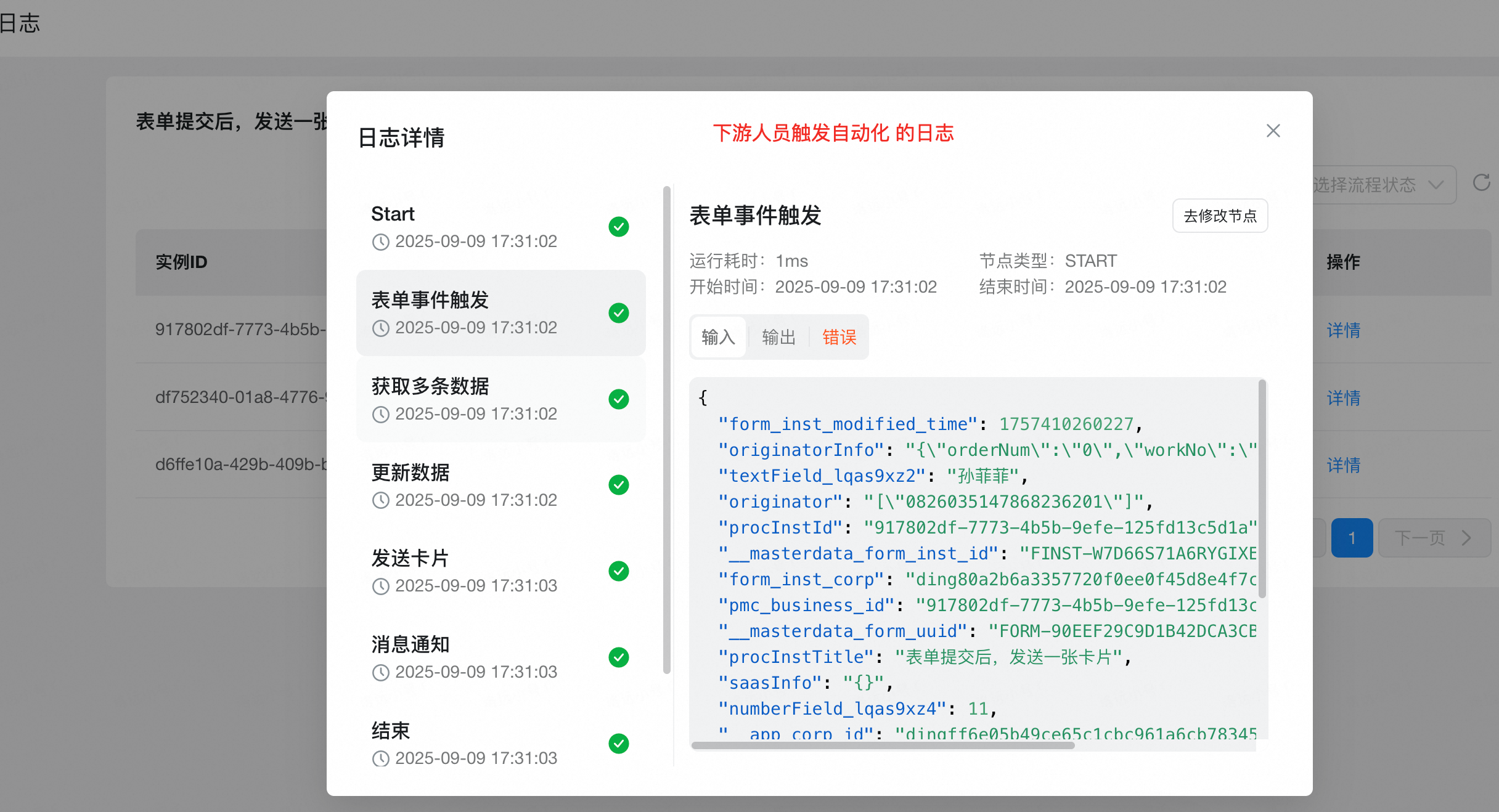Switch to the 输出 tab
Viewport: 1499px width, 812px height.
(x=778, y=337)
